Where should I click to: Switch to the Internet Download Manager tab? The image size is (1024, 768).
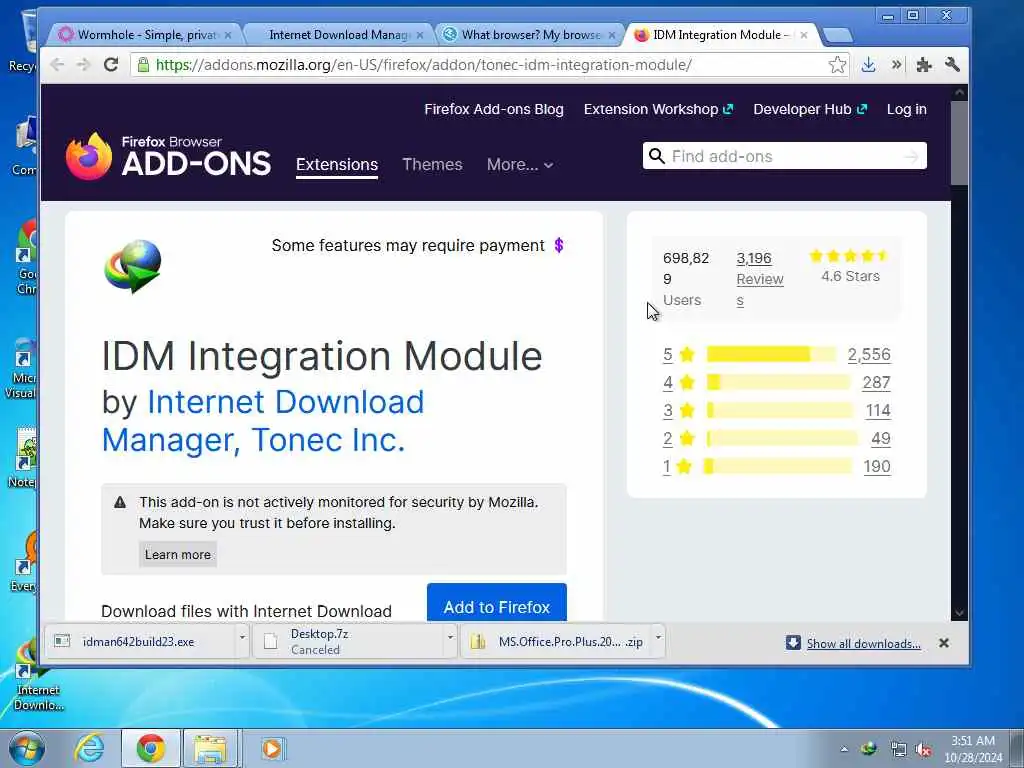(x=338, y=35)
